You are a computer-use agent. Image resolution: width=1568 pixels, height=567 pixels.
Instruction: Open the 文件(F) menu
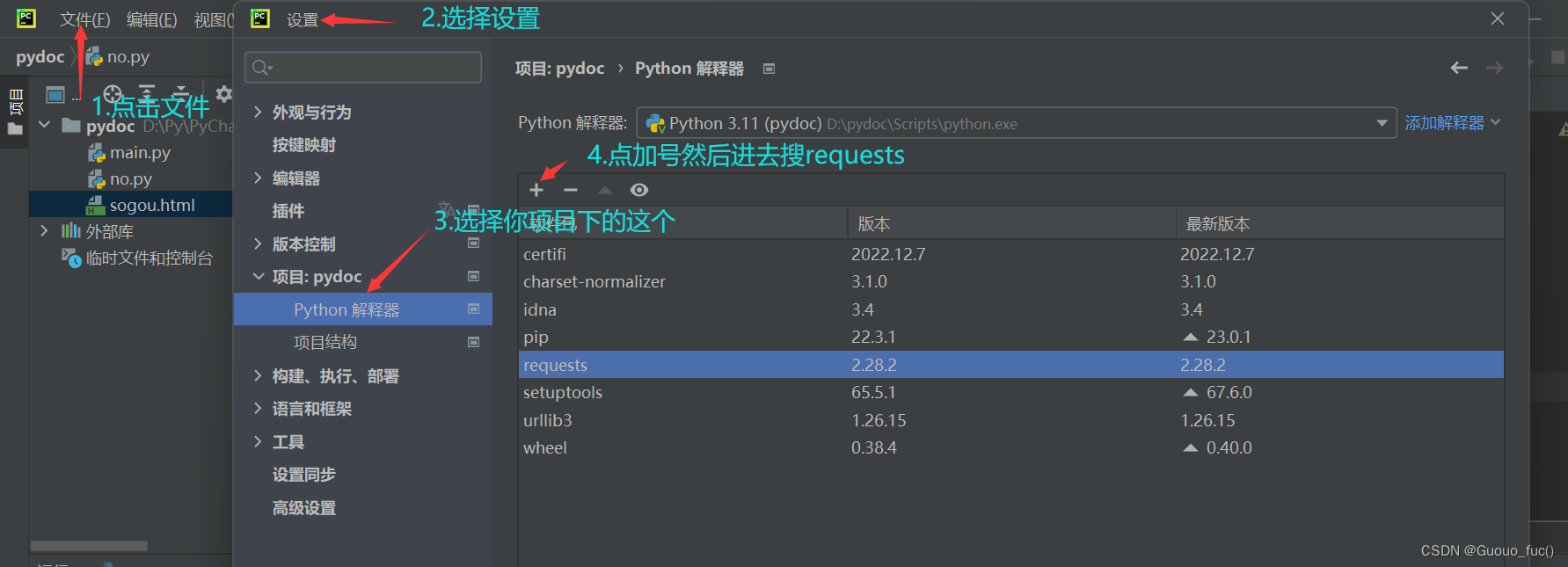(x=84, y=19)
